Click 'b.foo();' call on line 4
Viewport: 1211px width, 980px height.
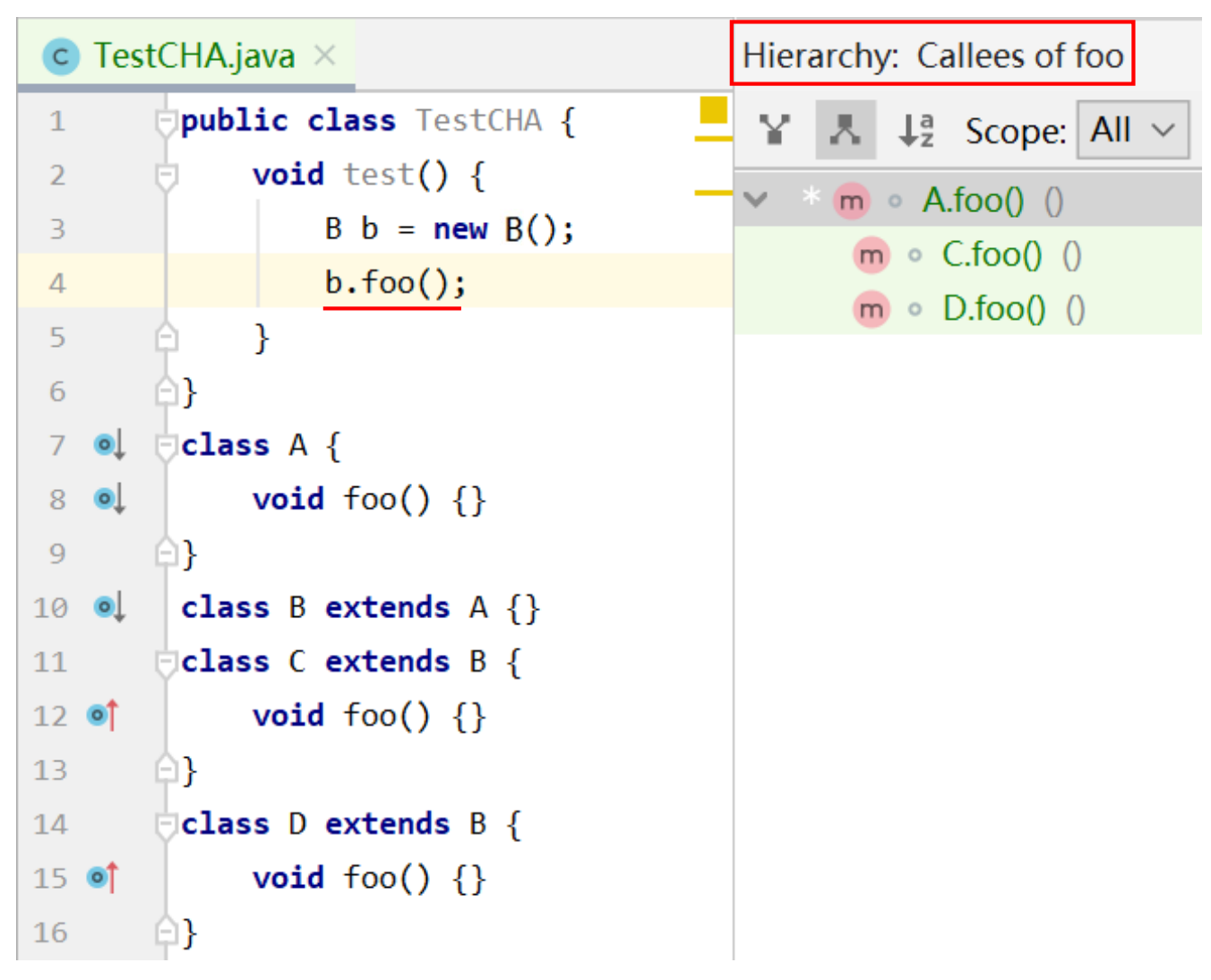coord(395,283)
